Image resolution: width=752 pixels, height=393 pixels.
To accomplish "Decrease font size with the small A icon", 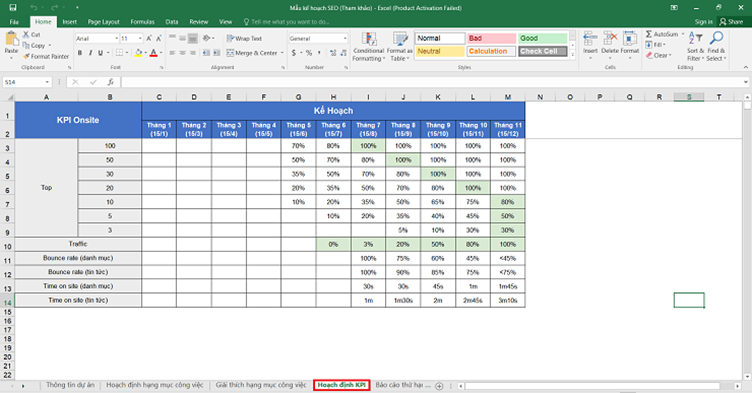I will point(159,38).
